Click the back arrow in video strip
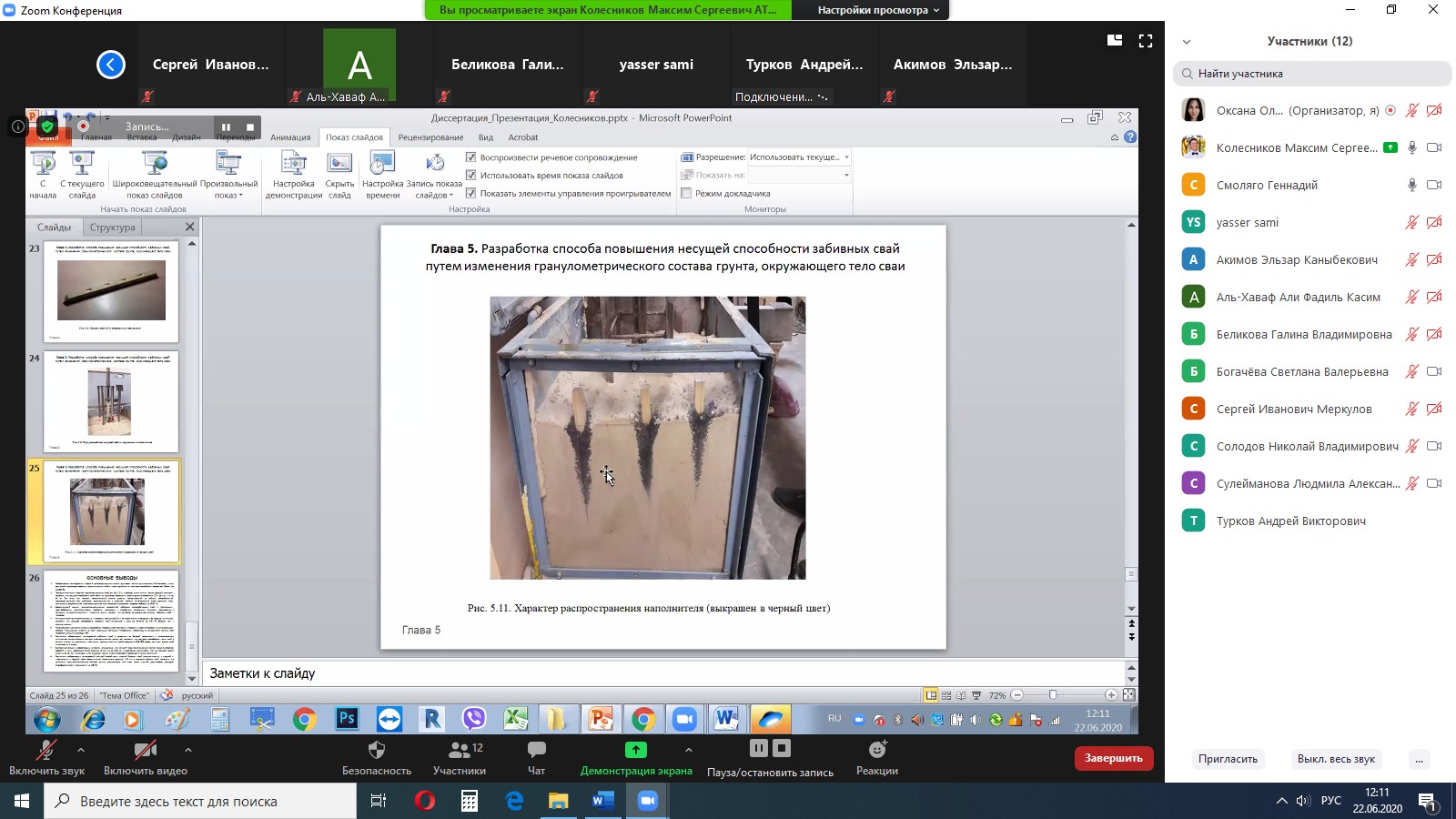 point(111,65)
